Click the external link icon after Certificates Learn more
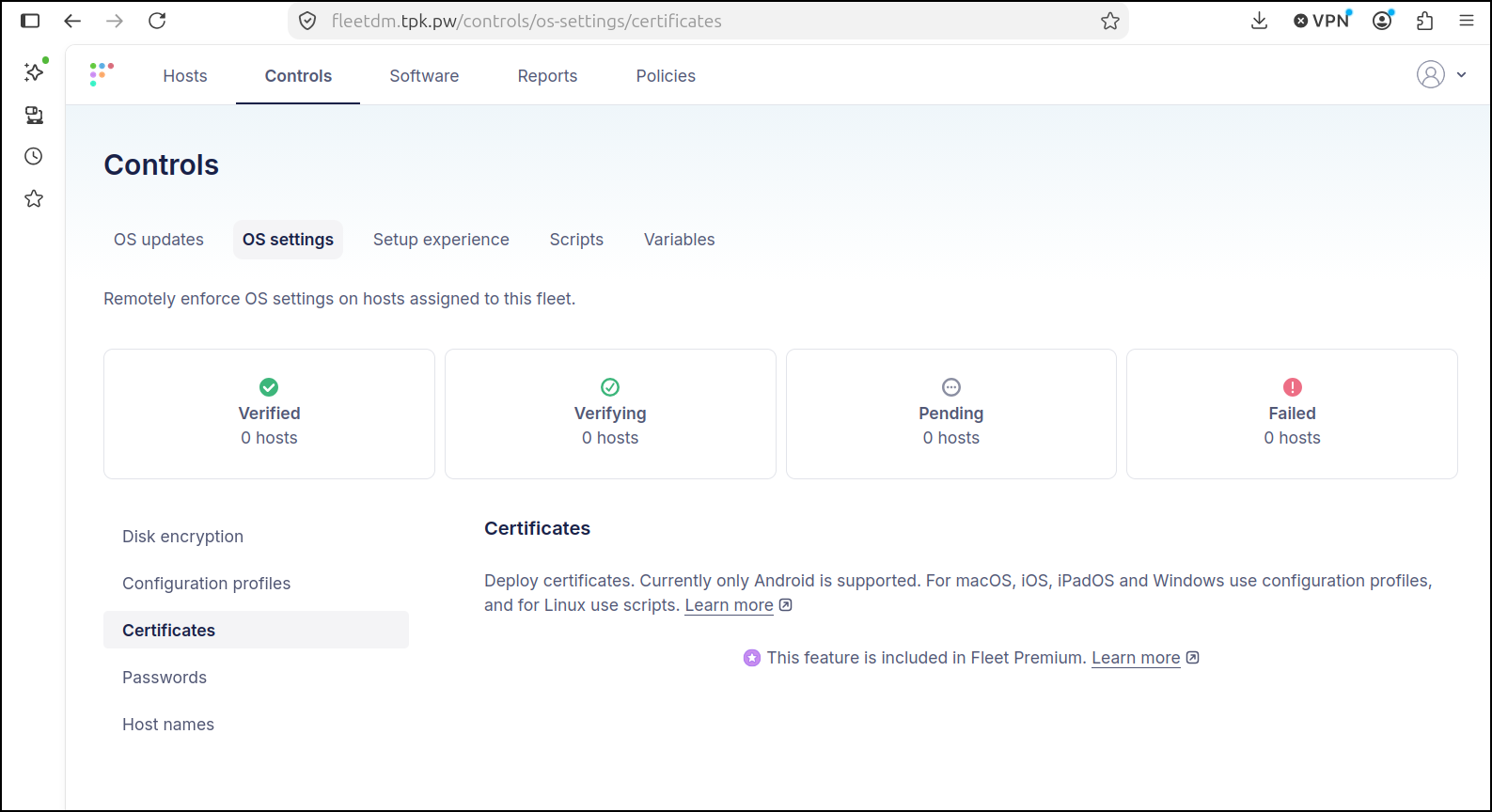This screenshot has width=1492, height=812. [786, 605]
